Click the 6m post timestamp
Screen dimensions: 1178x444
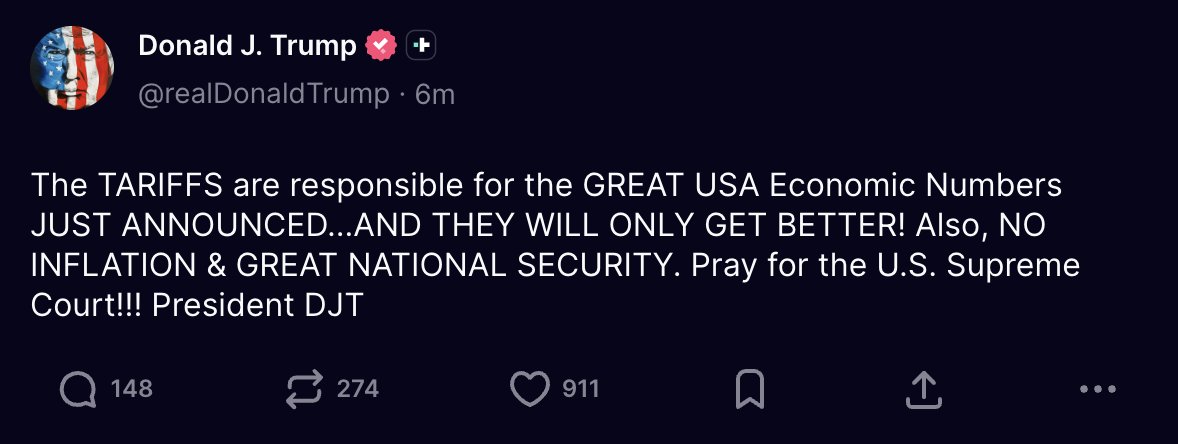pyautogui.click(x=435, y=94)
